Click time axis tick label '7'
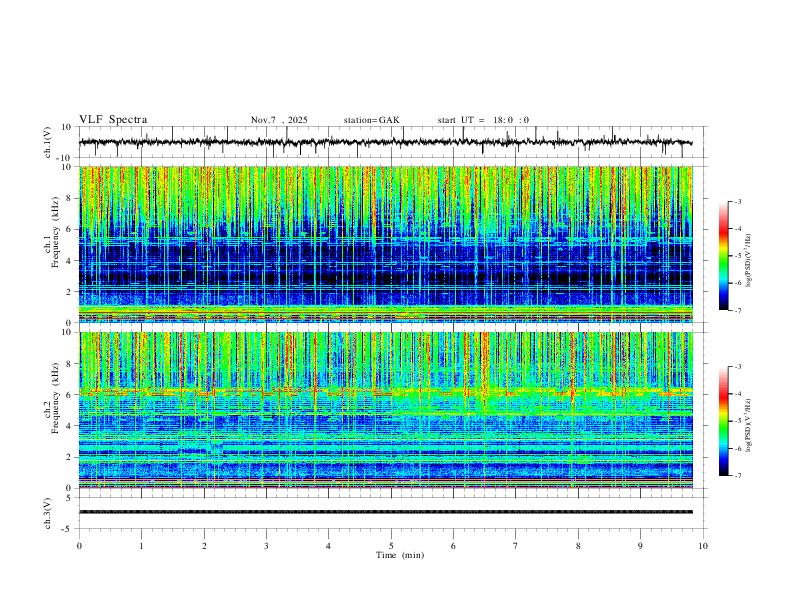Viewport: 792px width, 612px height. tap(516, 546)
